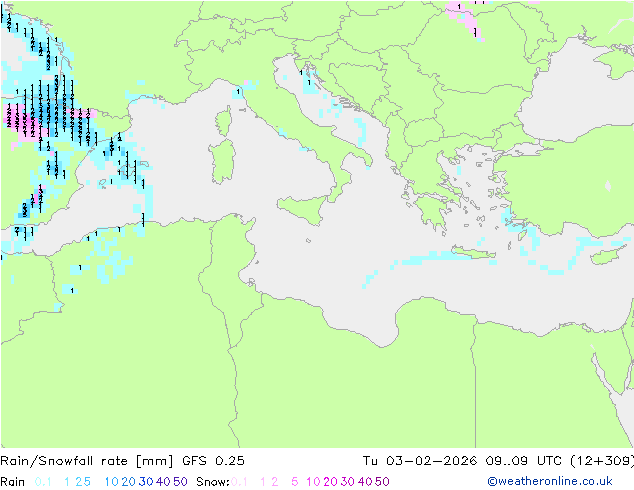The image size is (634, 490).
Task: Pick the Rain legend 10 color value
Action: pos(112,482)
